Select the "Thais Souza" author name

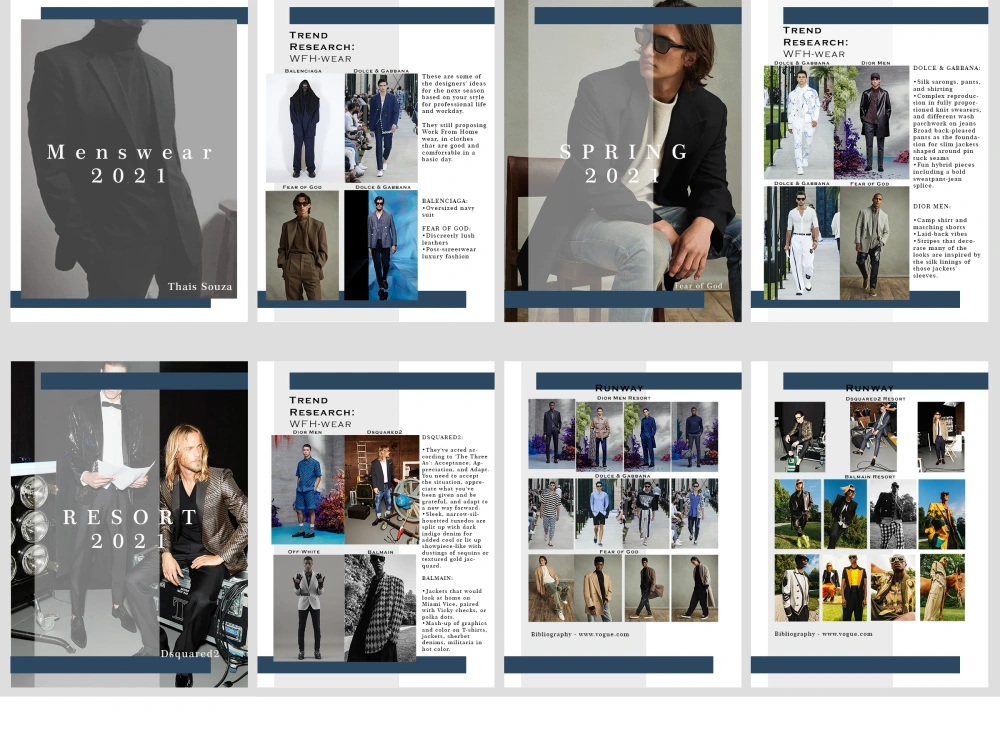click(x=200, y=287)
